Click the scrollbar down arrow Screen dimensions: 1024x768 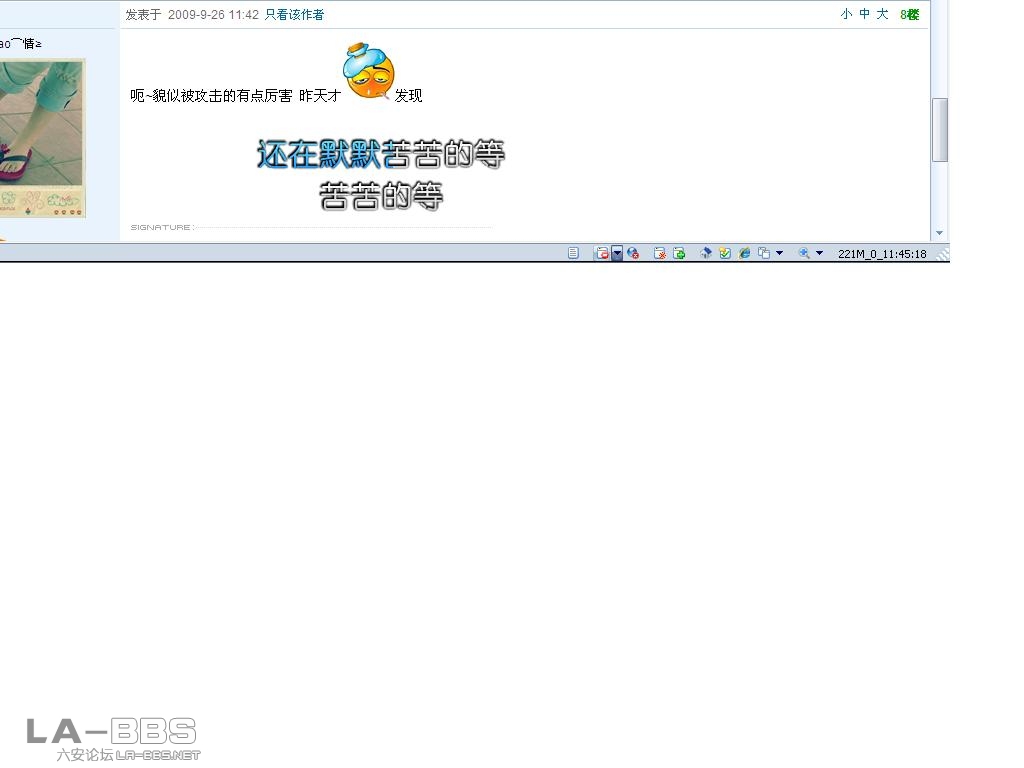(x=940, y=232)
